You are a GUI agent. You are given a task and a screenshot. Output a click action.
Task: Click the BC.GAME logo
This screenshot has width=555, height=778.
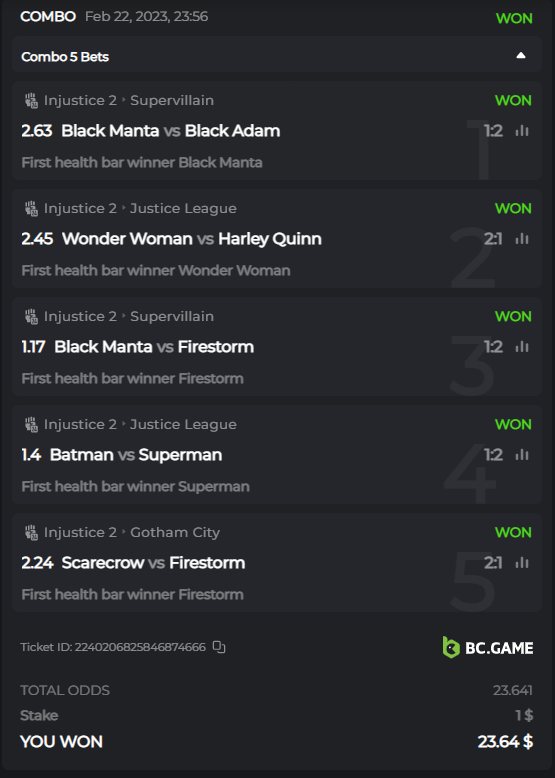488,648
